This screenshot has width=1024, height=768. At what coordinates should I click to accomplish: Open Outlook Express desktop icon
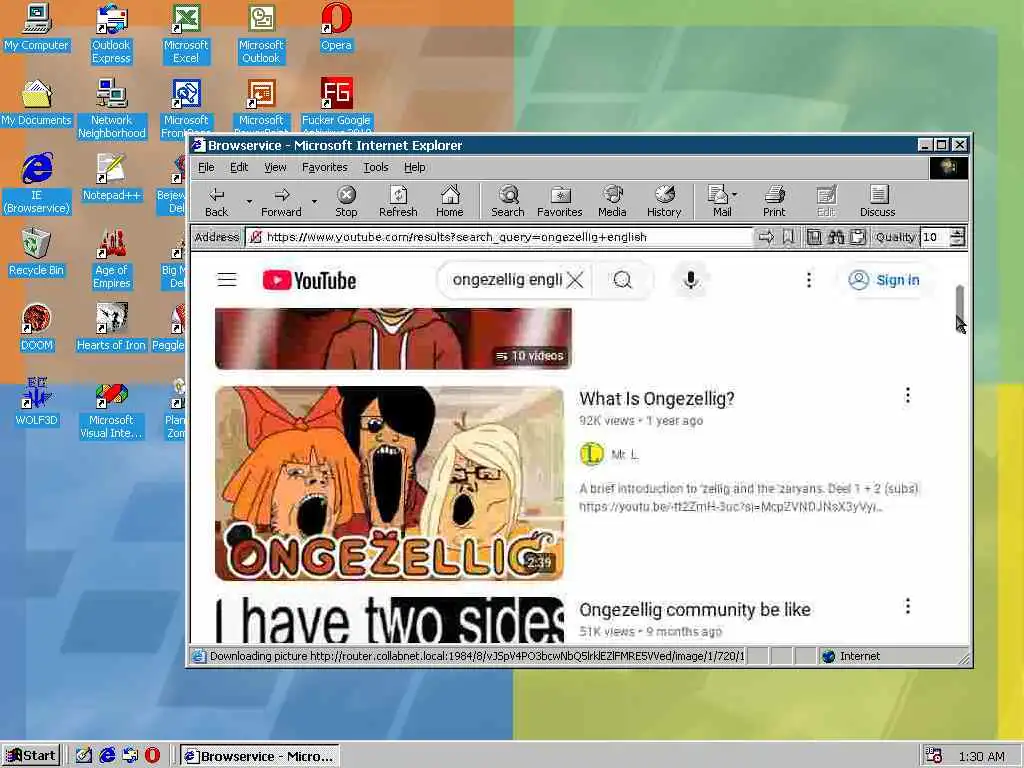coord(112,34)
